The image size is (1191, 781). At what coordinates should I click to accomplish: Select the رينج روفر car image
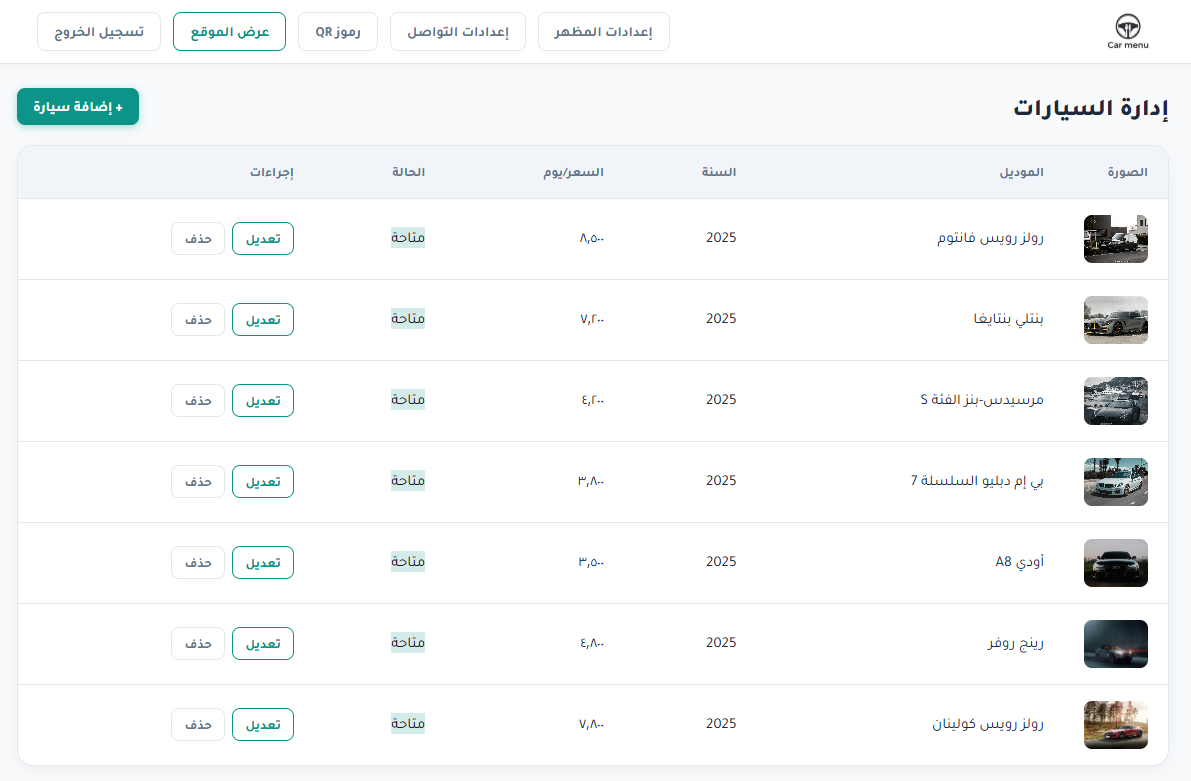1115,644
